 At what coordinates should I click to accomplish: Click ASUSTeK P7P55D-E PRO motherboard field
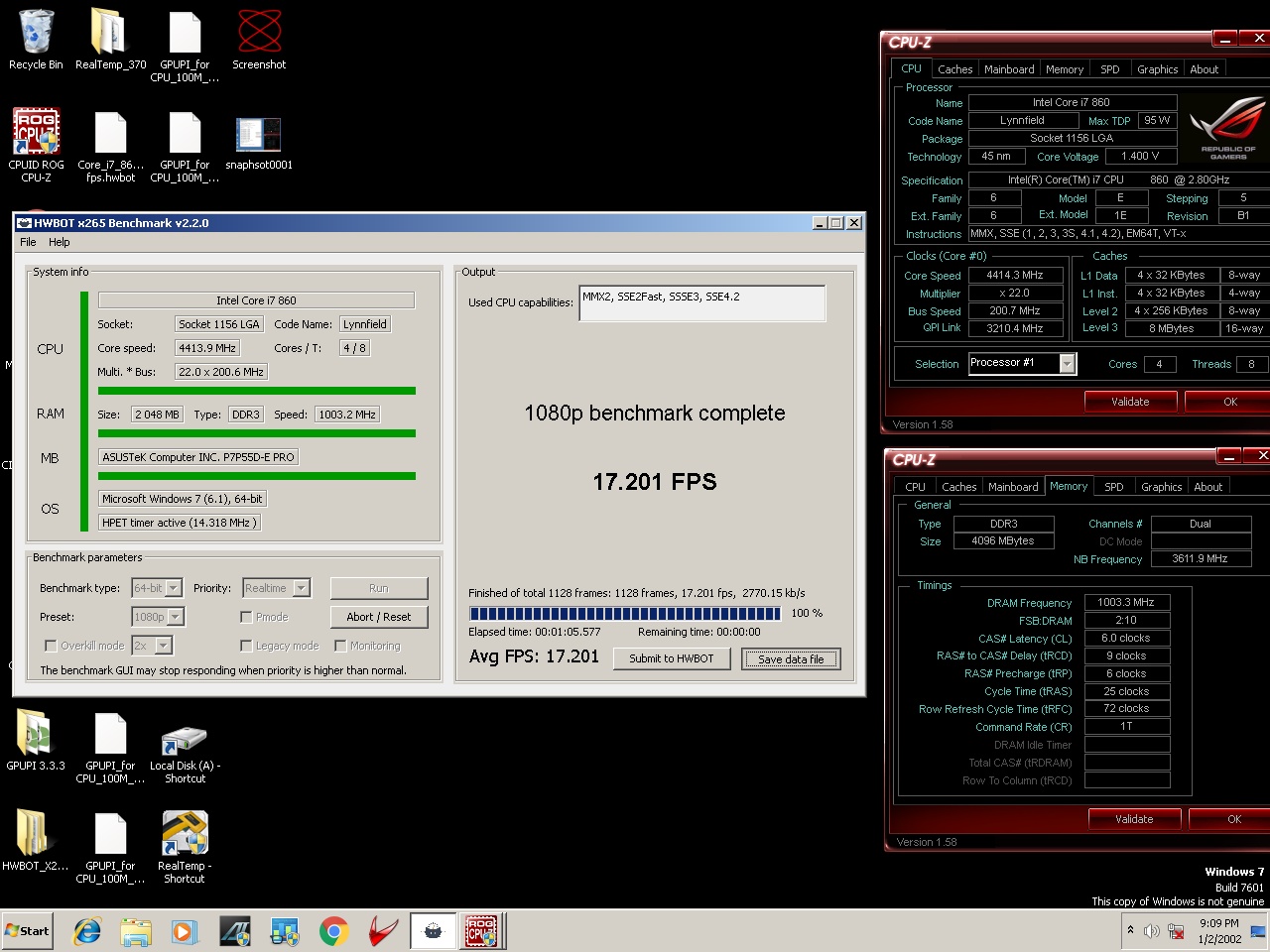click(198, 457)
